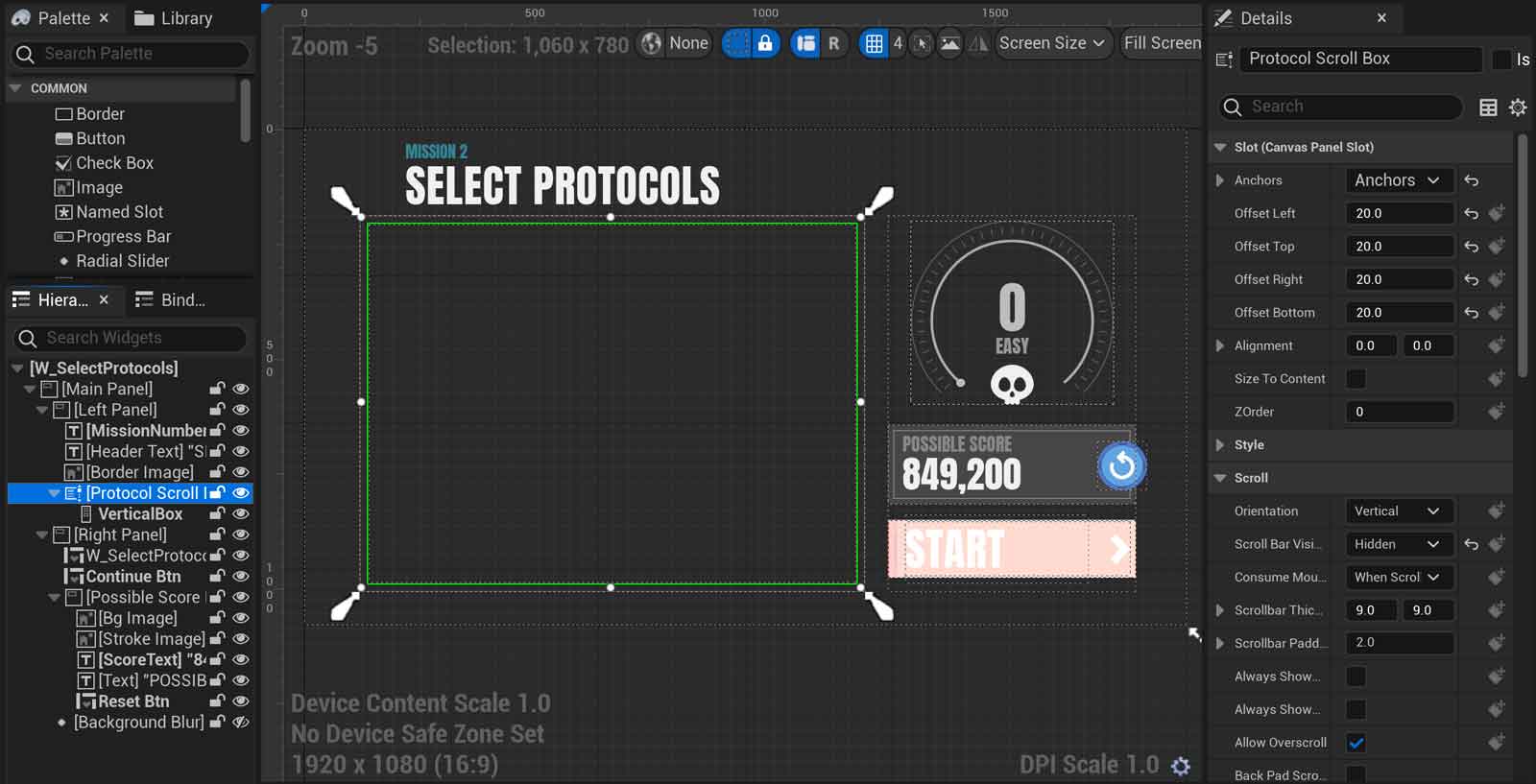This screenshot has width=1536, height=784.
Task: Open the Orientation Vertical dropdown
Action: tap(1398, 511)
